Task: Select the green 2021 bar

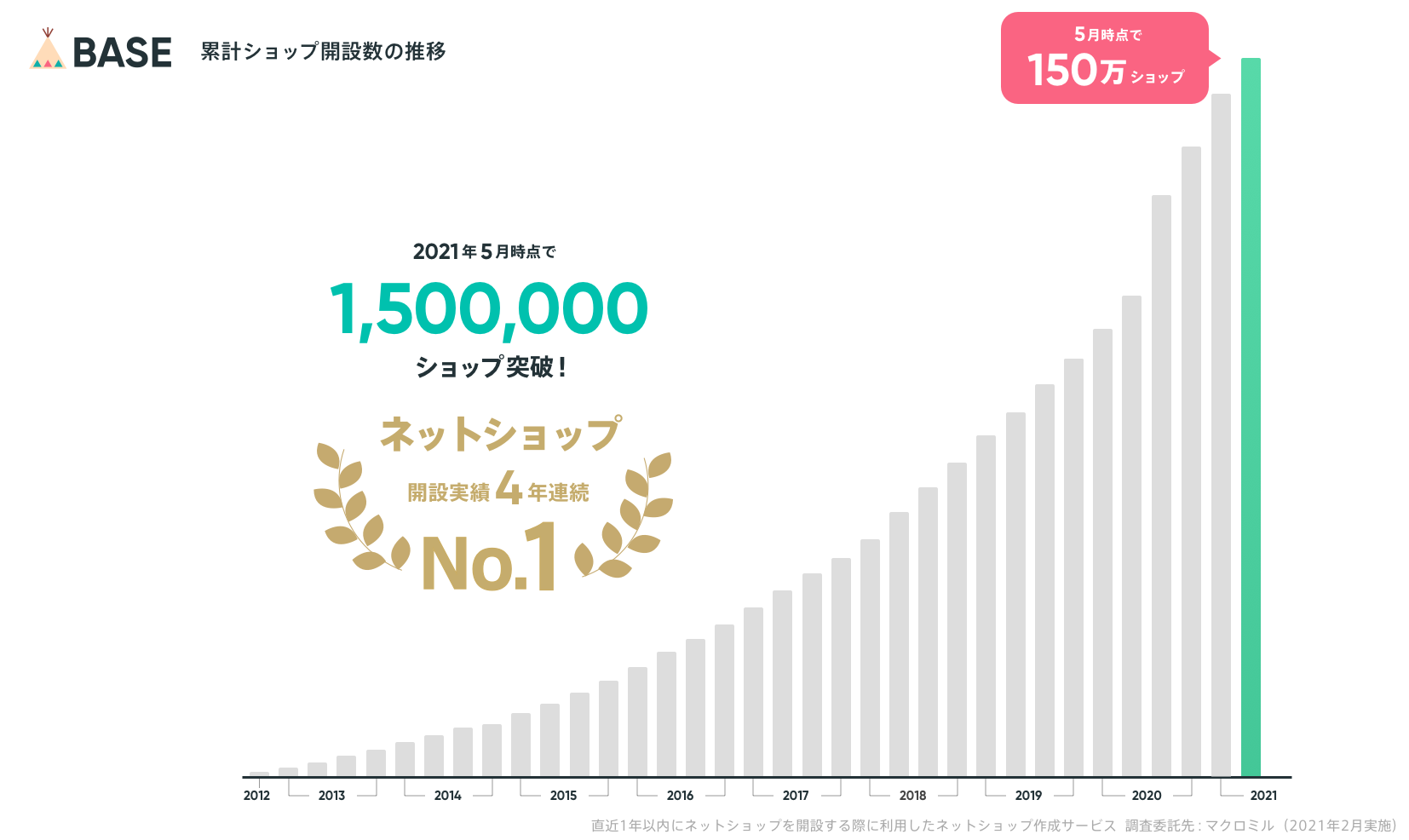Action: 1251,417
